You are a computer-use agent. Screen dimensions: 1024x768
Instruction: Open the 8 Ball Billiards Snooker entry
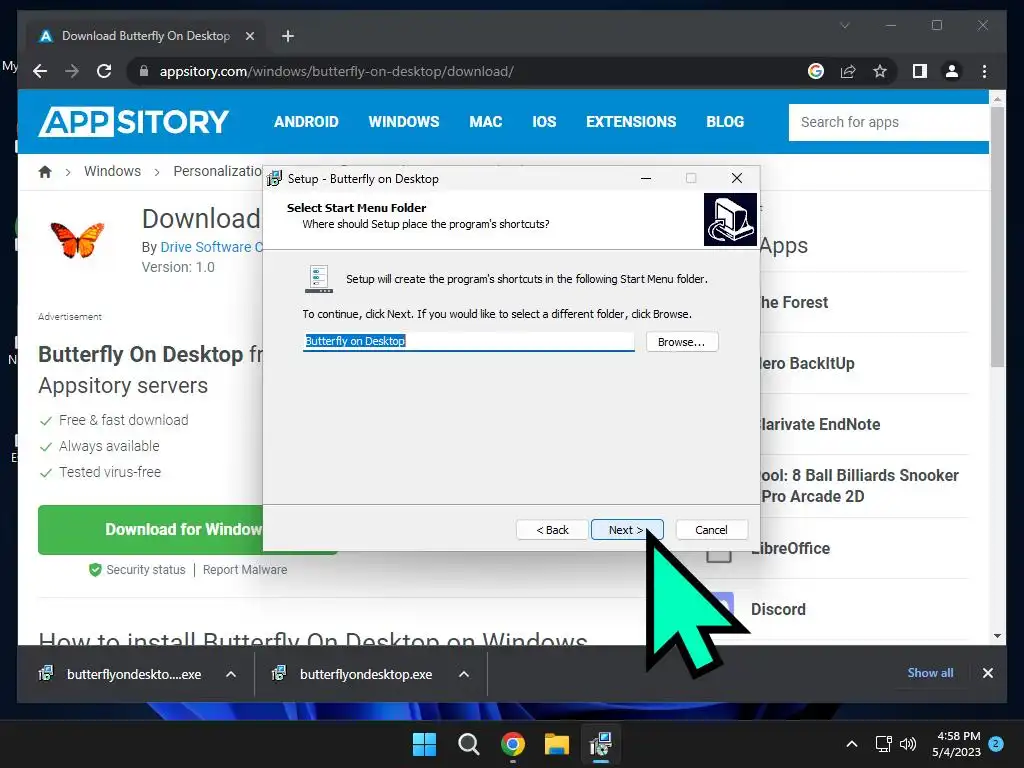tap(859, 486)
